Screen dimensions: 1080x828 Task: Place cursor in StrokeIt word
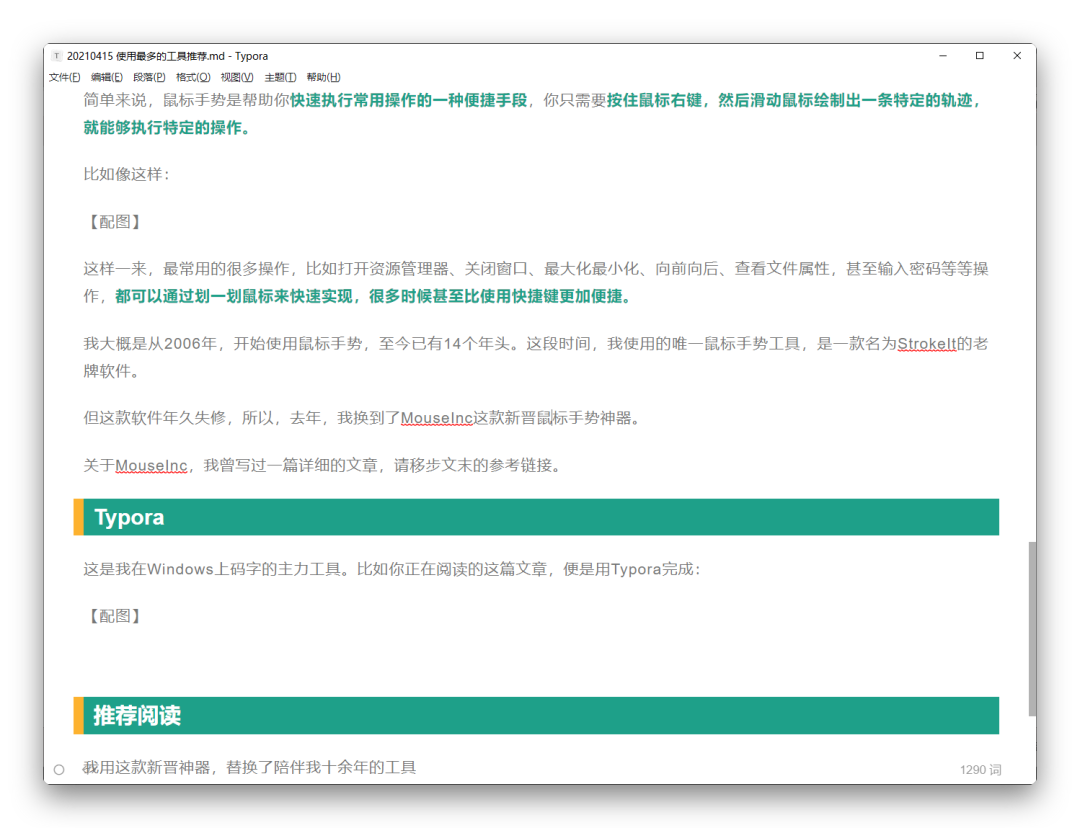click(927, 344)
